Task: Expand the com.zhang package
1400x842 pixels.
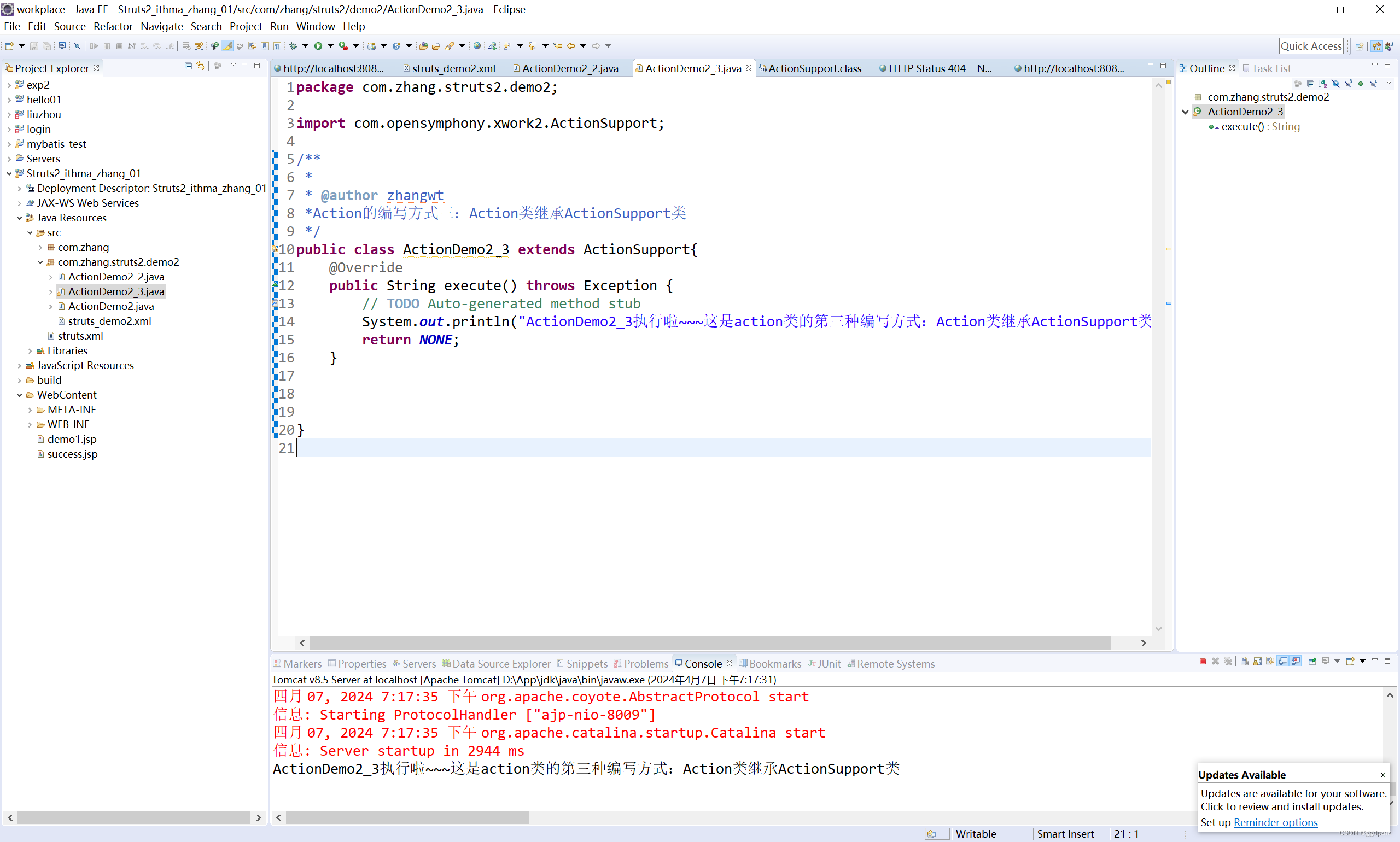Action: (40, 247)
